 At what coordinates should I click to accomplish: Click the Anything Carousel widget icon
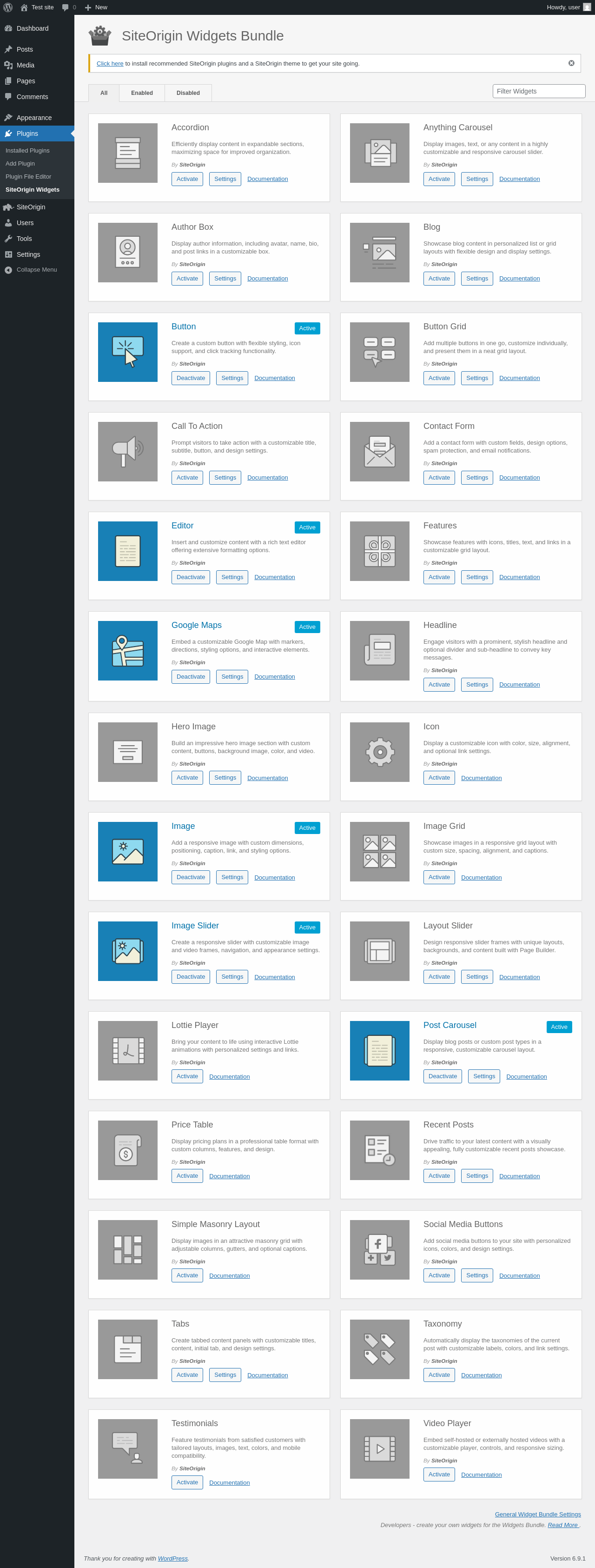tap(380, 153)
